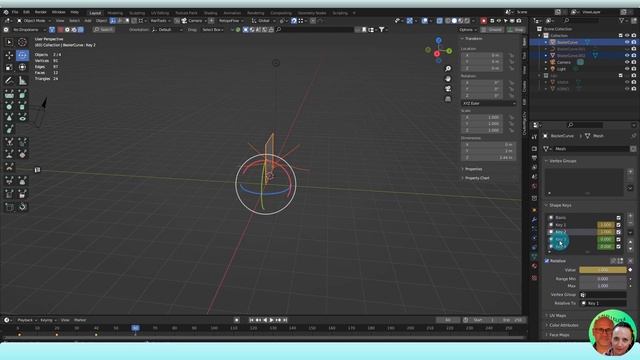Click the green Y axis on the navigation gizmo

pos(449,51)
